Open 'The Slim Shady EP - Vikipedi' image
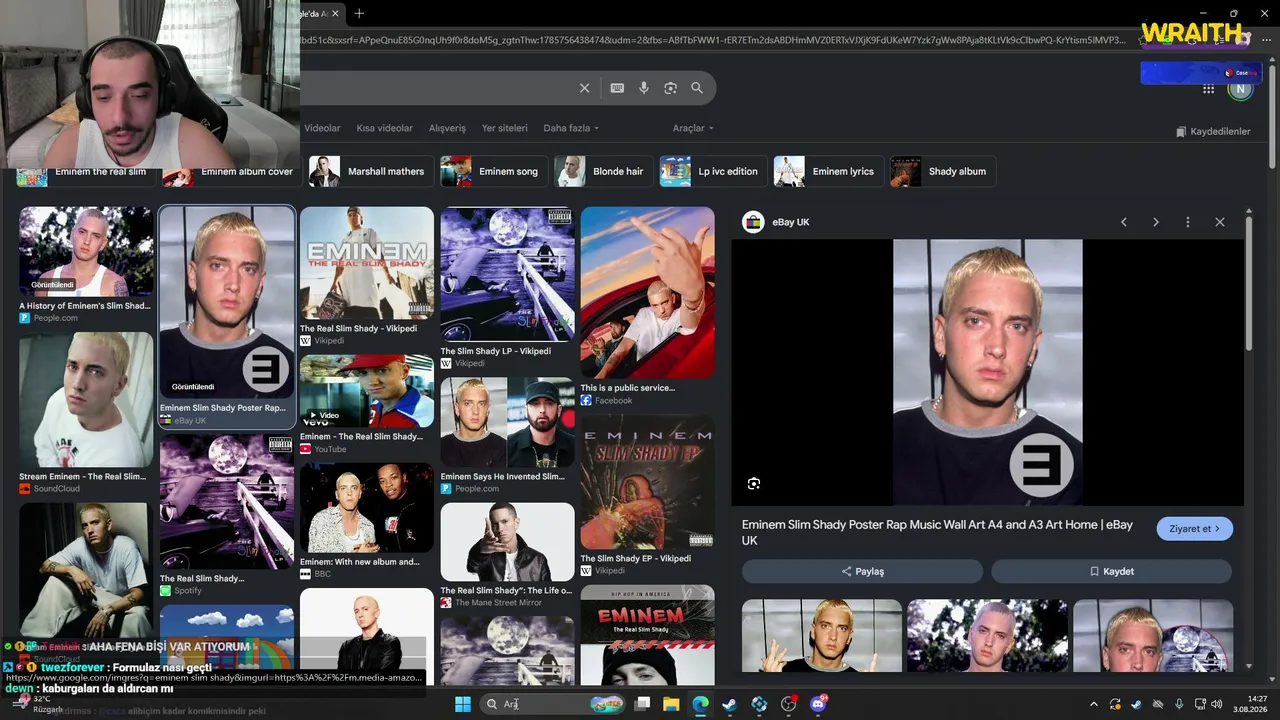 point(648,483)
